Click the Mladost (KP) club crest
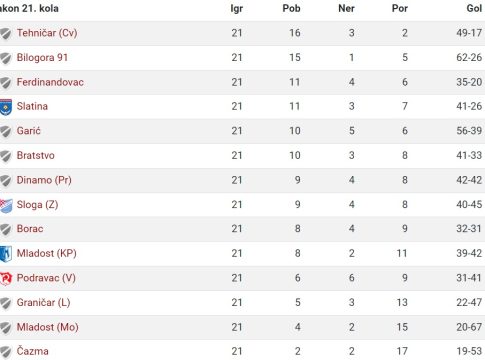Image resolution: width=485 pixels, height=360 pixels. (6, 254)
